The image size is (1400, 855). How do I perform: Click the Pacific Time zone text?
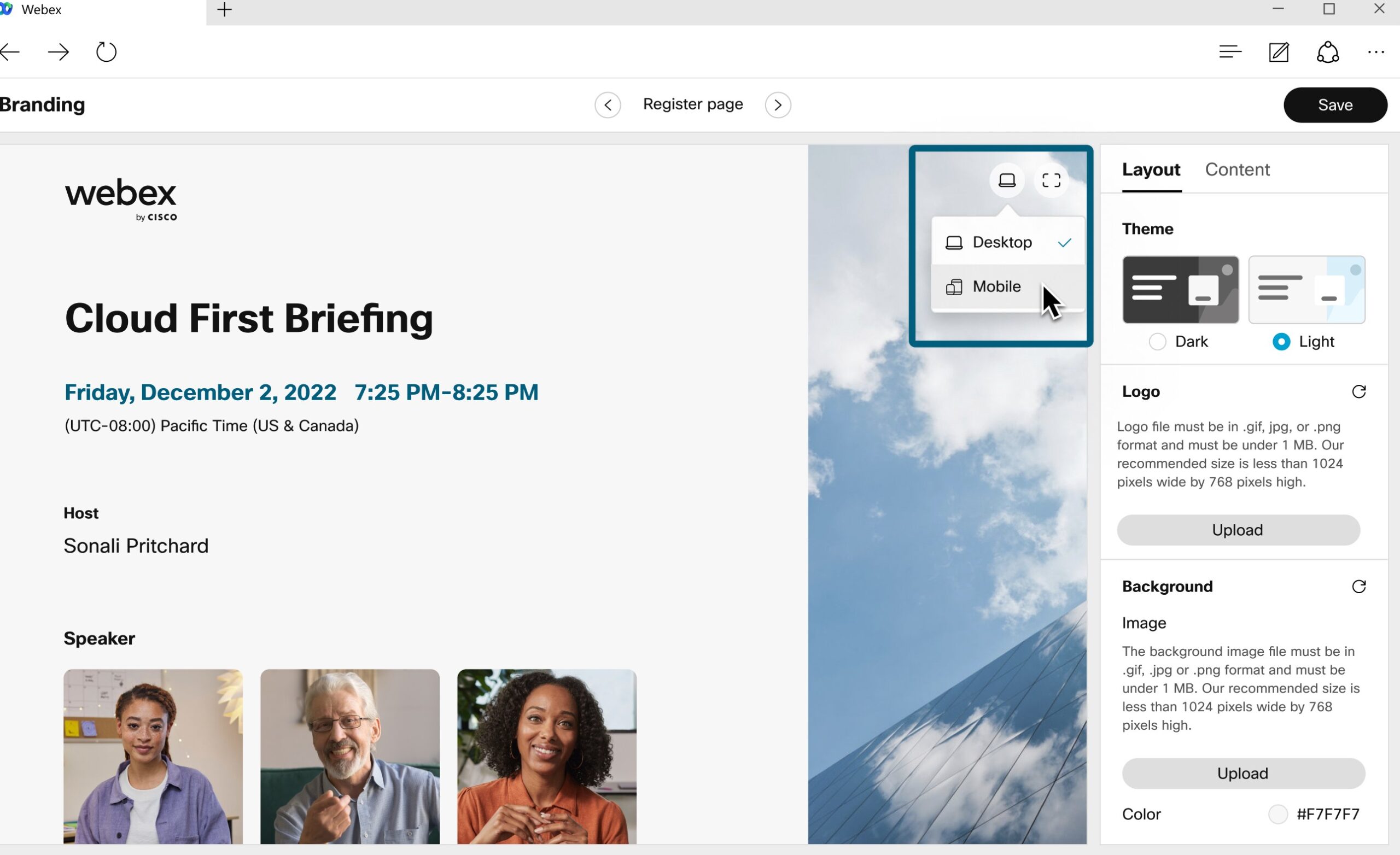[211, 425]
